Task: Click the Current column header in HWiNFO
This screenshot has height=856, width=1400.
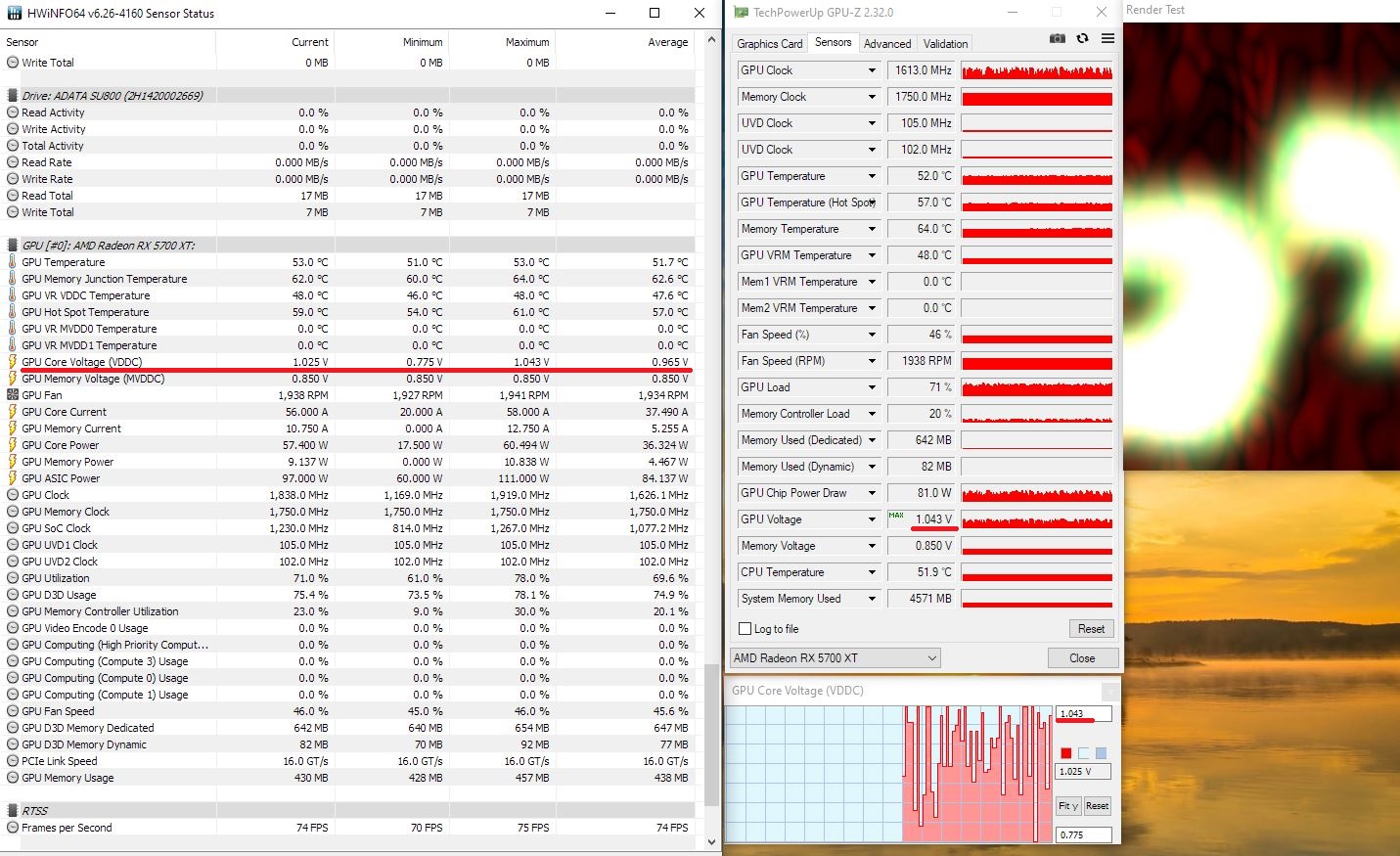Action: pyautogui.click(x=275, y=42)
